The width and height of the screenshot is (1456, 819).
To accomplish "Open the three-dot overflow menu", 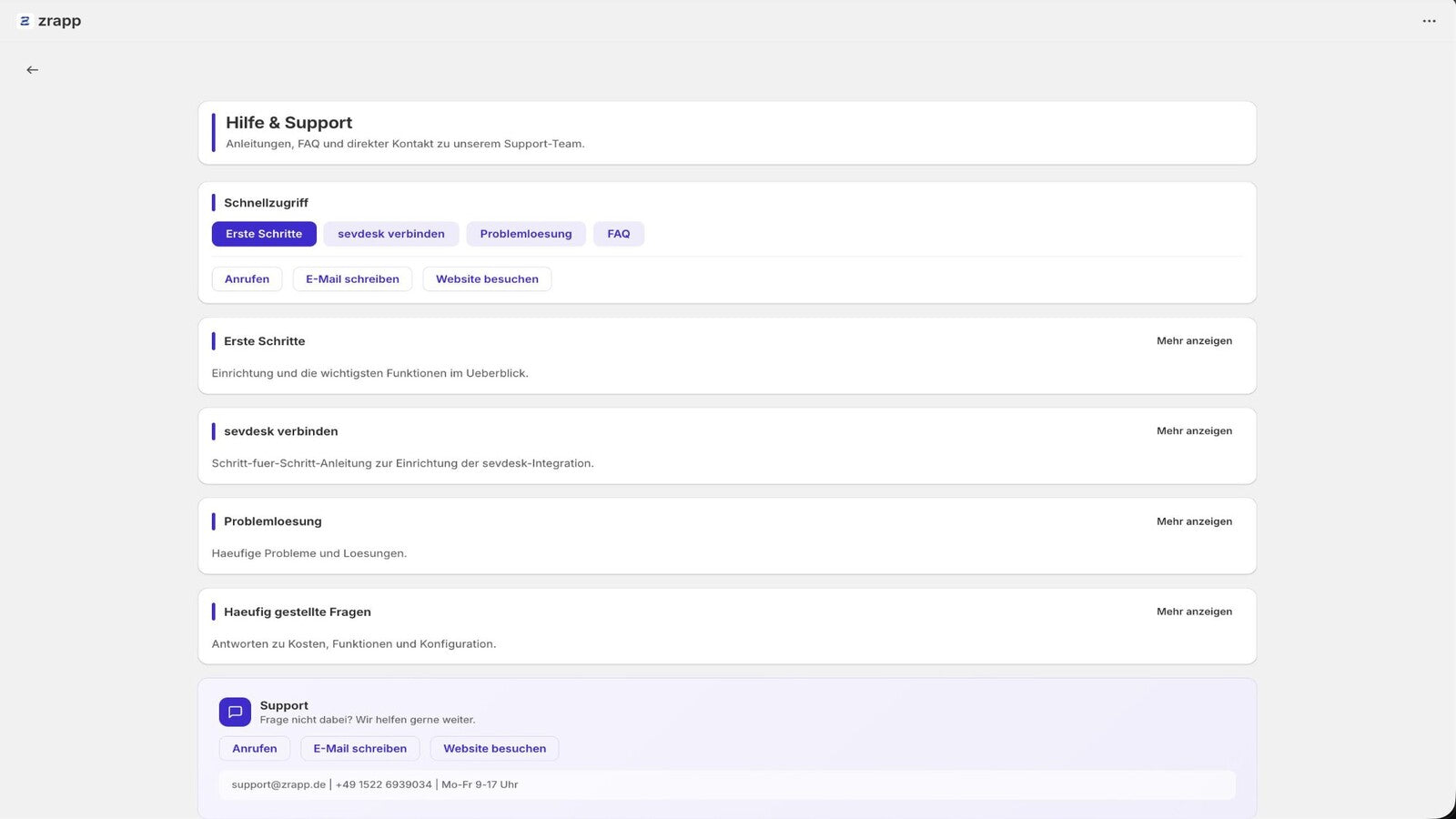I will pyautogui.click(x=1429, y=21).
